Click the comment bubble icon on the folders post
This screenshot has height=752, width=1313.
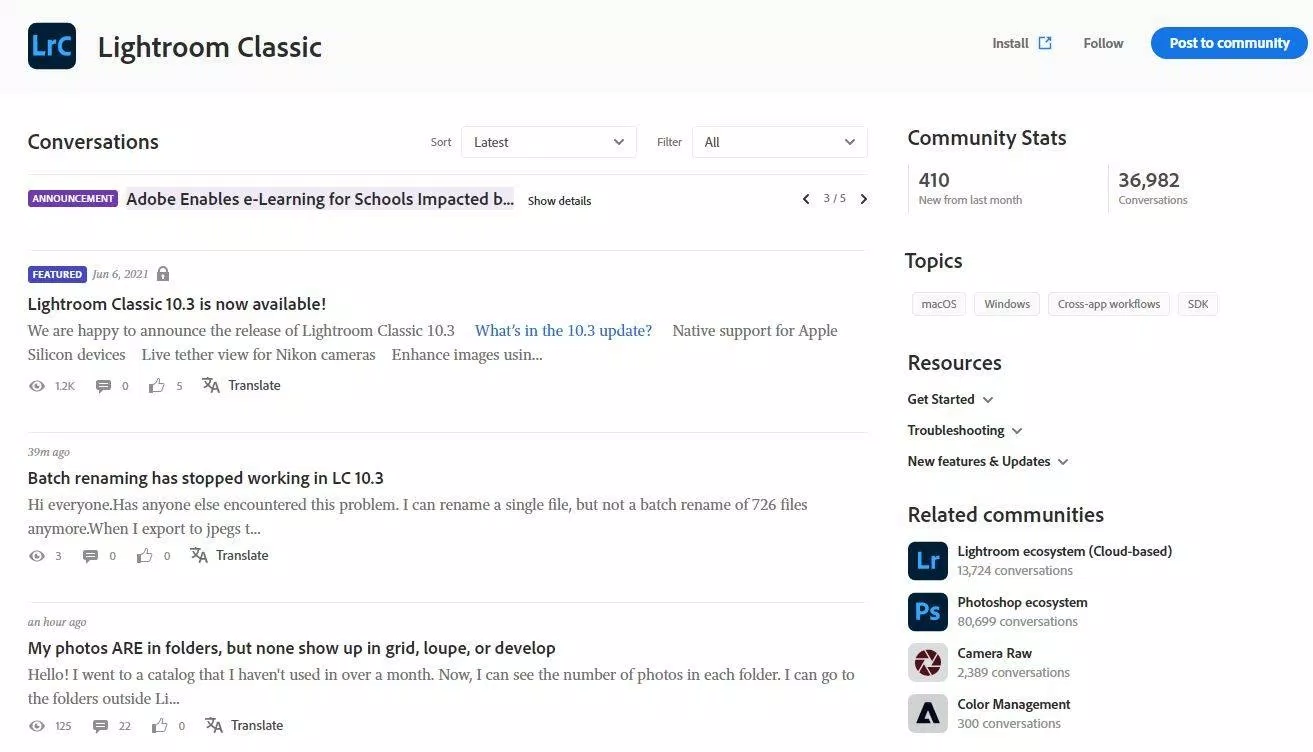tap(100, 725)
